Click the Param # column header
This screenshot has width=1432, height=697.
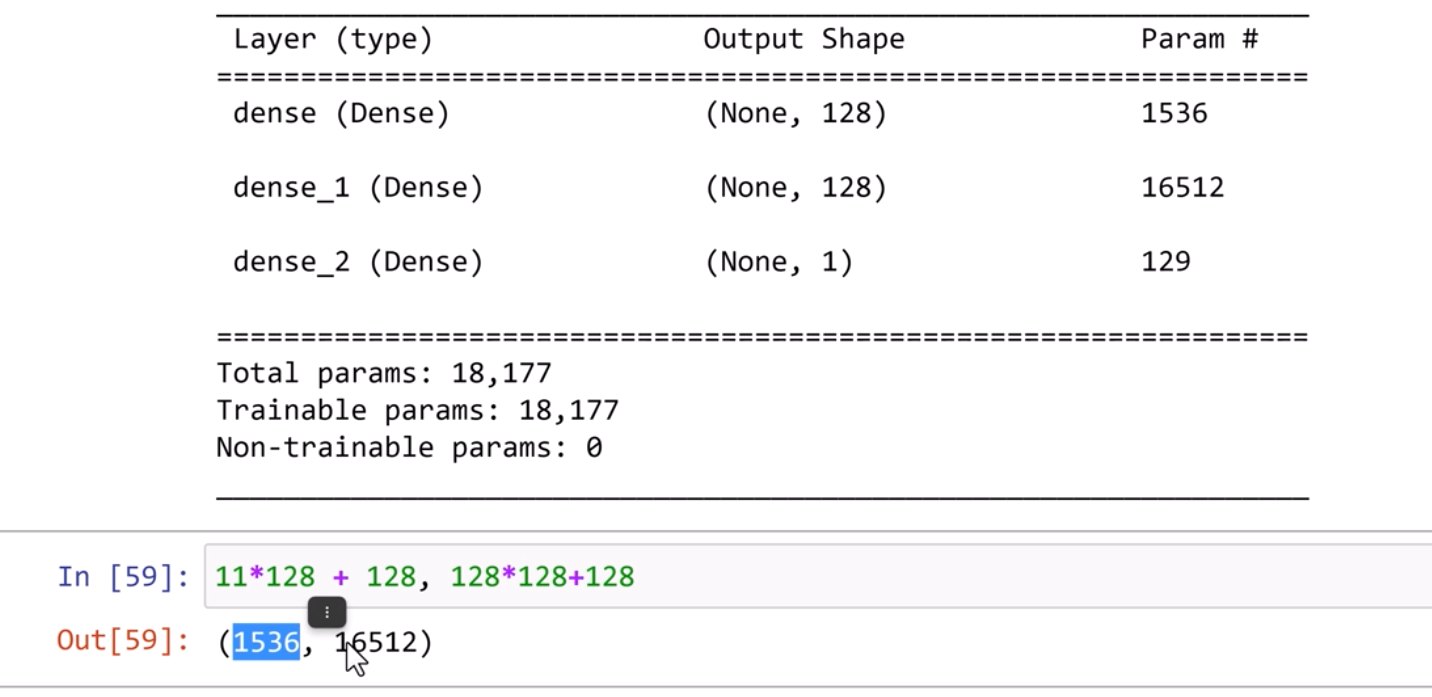click(x=1198, y=40)
